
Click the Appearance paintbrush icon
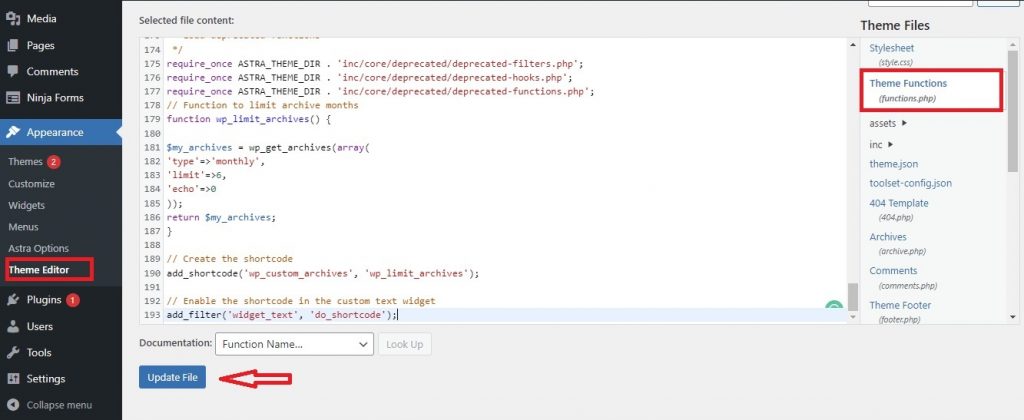(x=13, y=132)
